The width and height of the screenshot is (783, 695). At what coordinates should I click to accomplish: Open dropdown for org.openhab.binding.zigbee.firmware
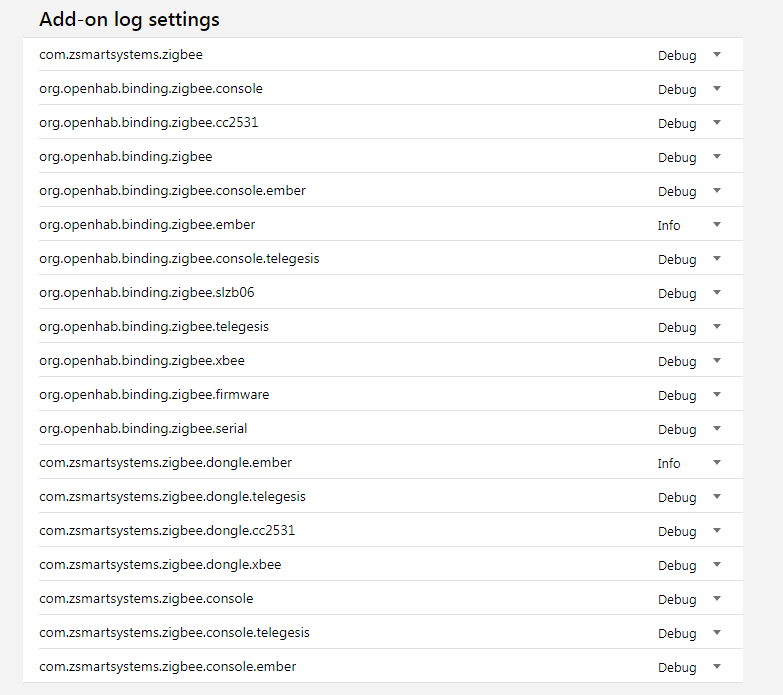[689, 395]
